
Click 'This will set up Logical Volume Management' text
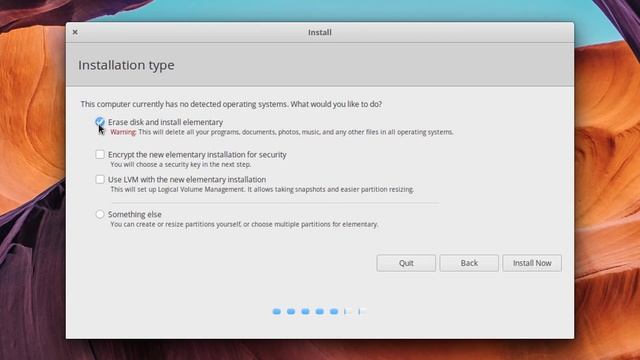pos(262,189)
